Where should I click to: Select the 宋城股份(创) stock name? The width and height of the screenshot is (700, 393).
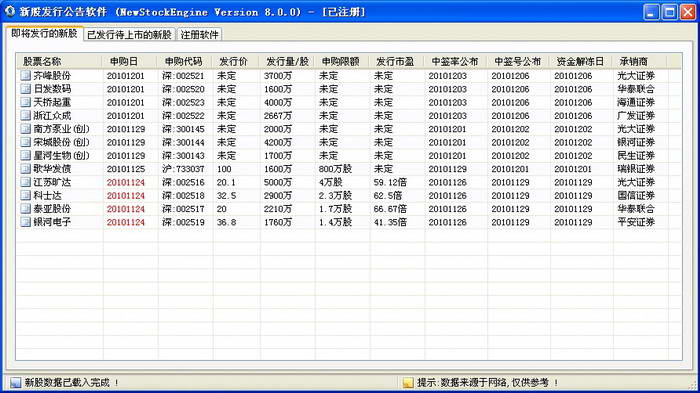pos(62,142)
